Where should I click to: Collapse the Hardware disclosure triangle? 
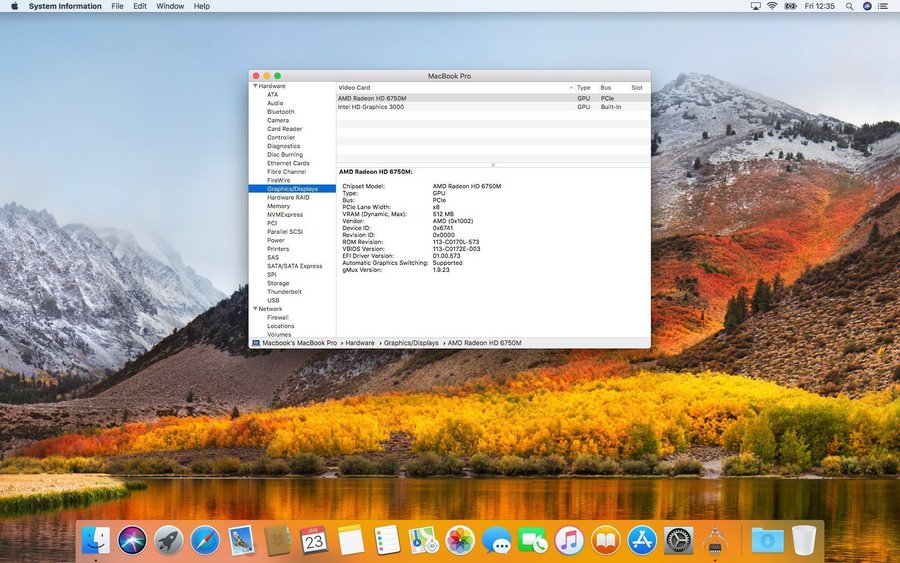(x=255, y=86)
